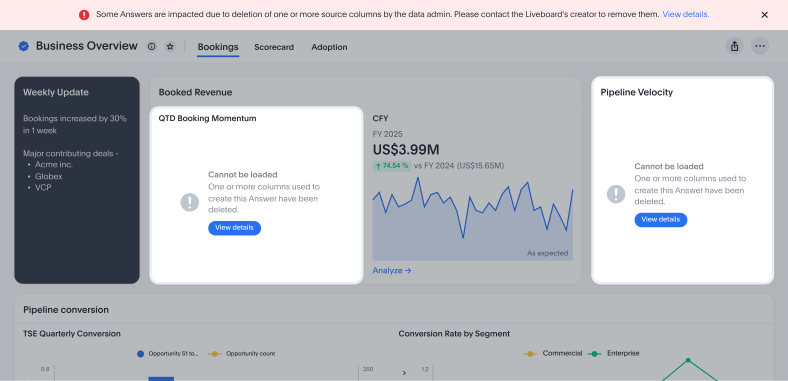Open the Analyze link under CFY chart
This screenshot has height=381, width=788.
click(x=392, y=270)
